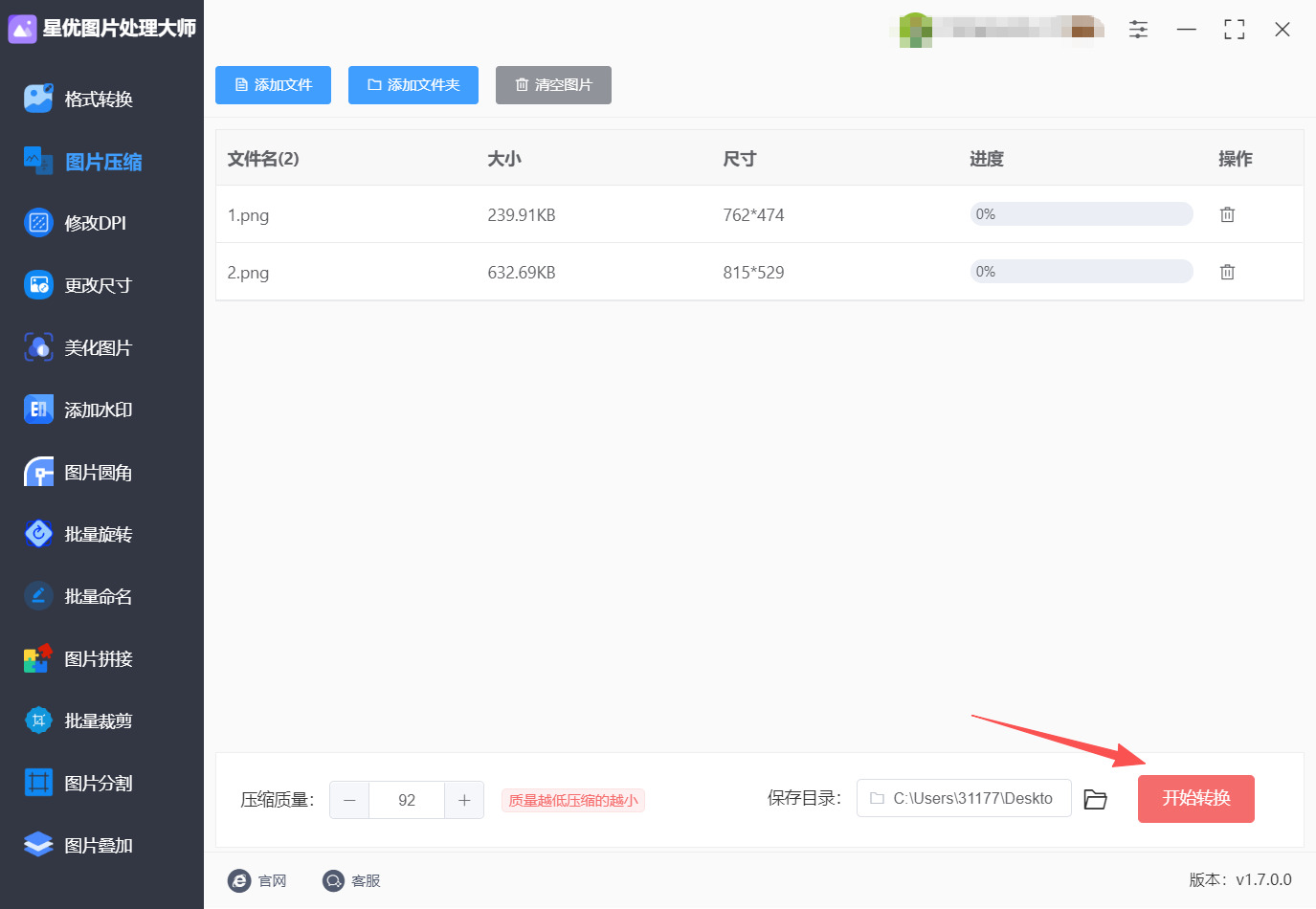Click the 632.69KB size cell
This screenshot has width=1316, height=909.
pyautogui.click(x=522, y=273)
